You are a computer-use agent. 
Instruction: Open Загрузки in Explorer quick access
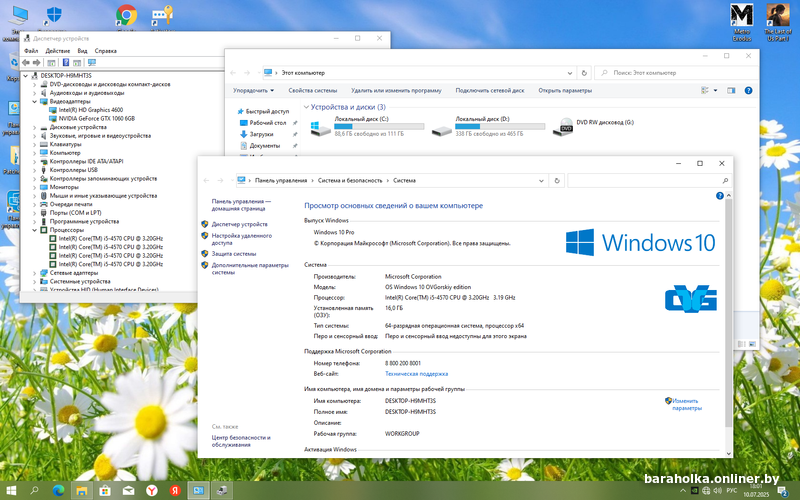(261, 134)
